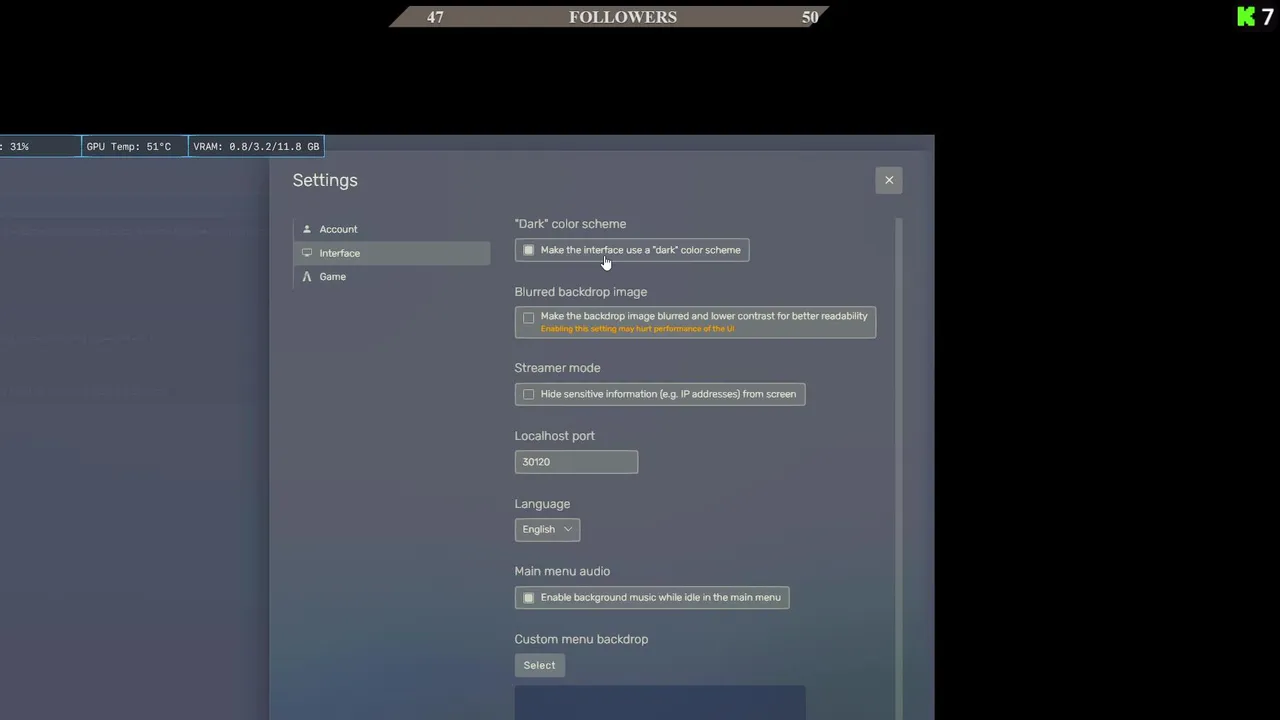Viewport: 1280px width, 720px height.
Task: Click the green Kick logo icon
Action: [1246, 16]
